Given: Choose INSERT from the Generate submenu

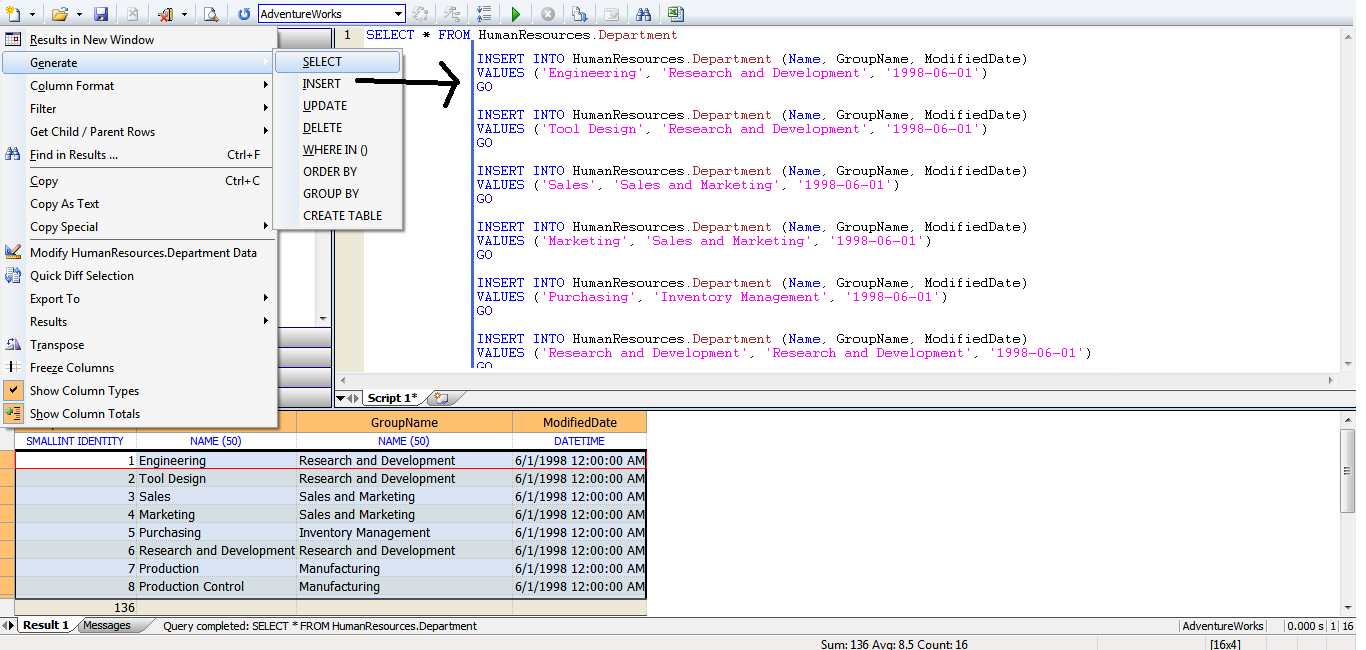Looking at the screenshot, I should pyautogui.click(x=322, y=83).
